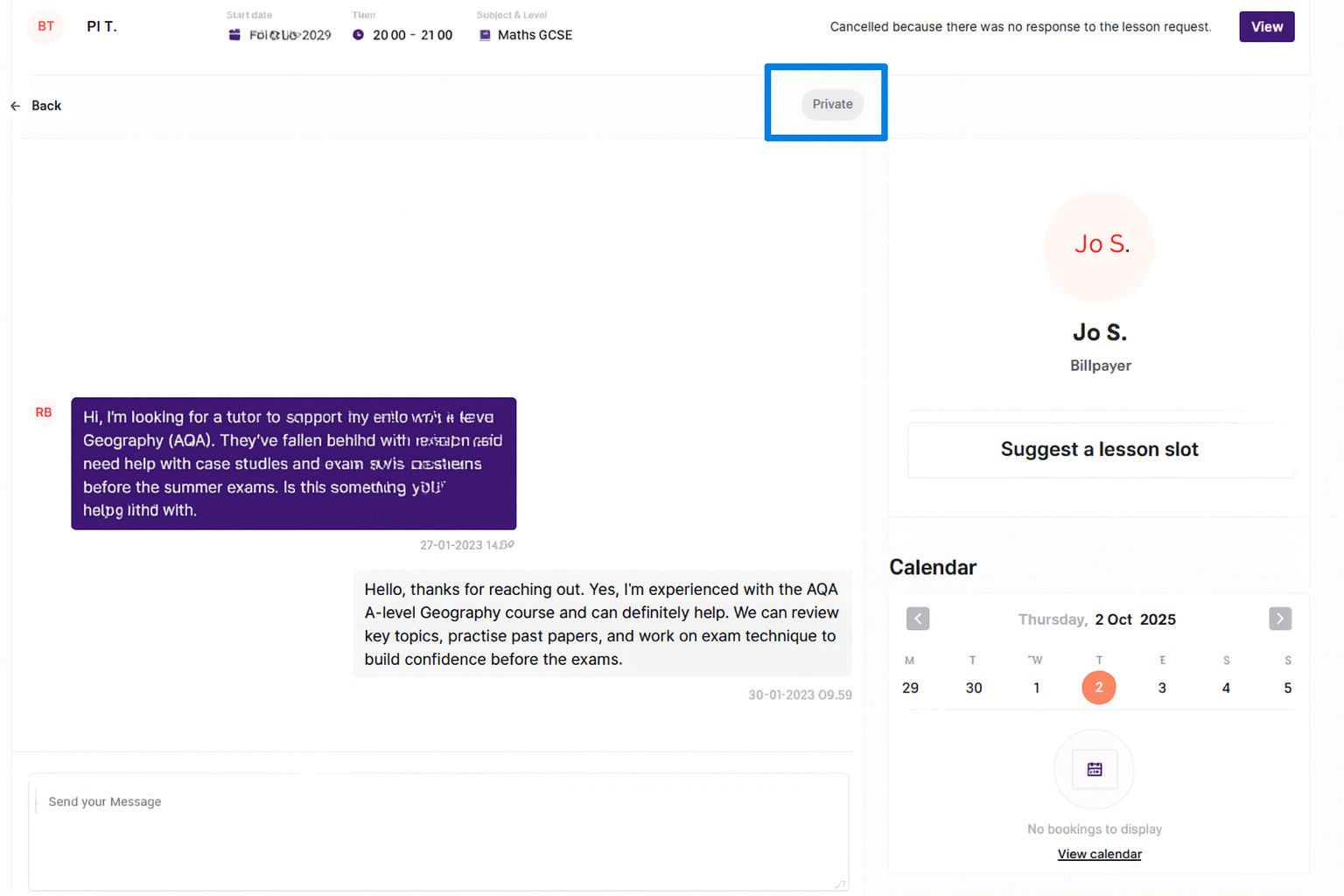This screenshot has height=896, width=1344.
Task: Click the clock icon beside lesson time
Action: (358, 35)
